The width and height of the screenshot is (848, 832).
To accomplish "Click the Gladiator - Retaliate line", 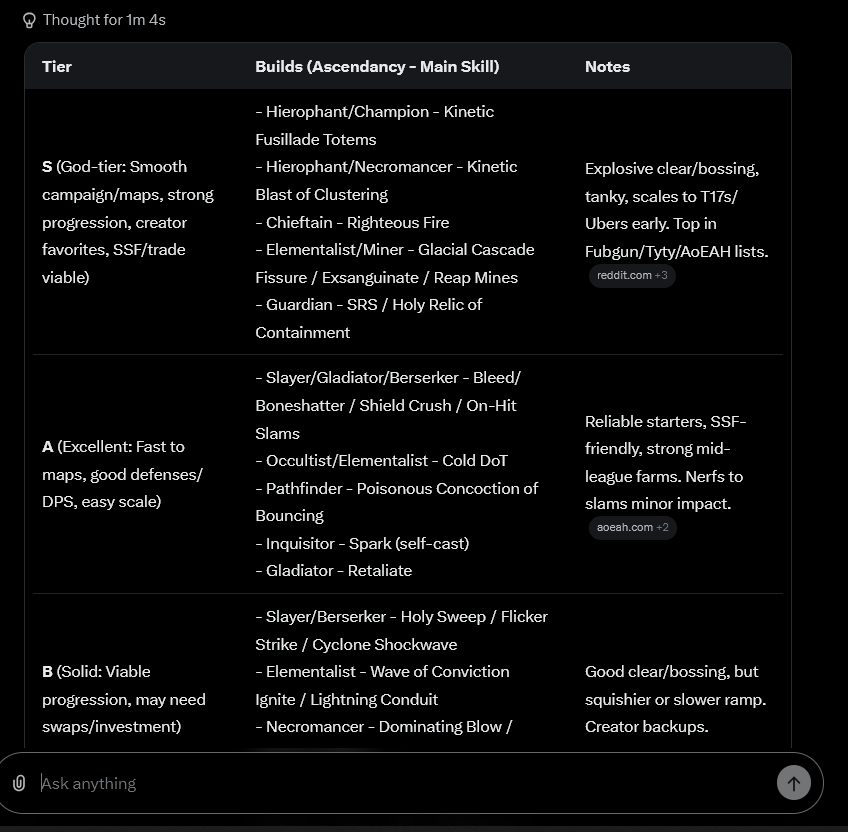I will (x=333, y=570).
